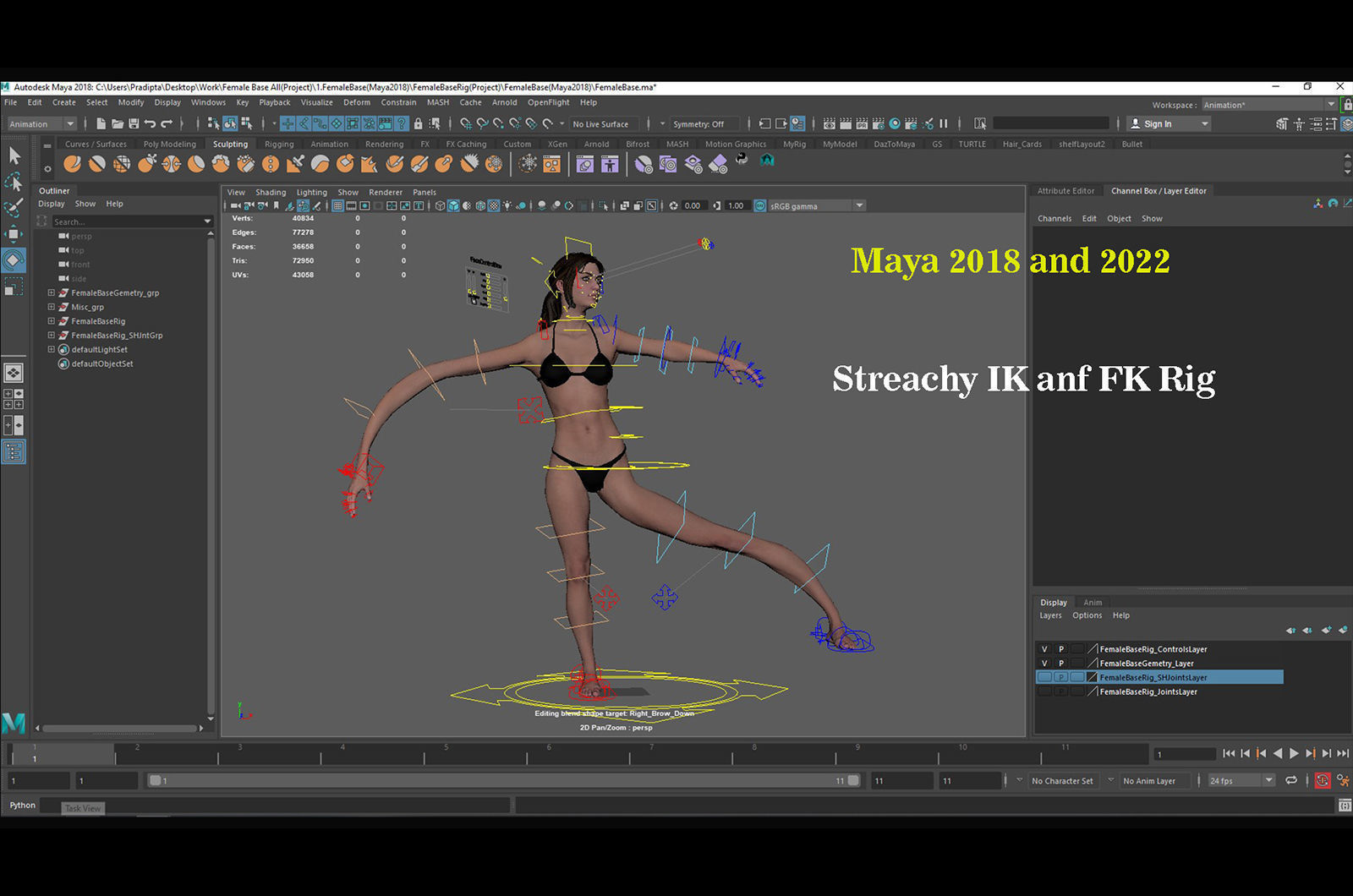
Task: Click the Pause icon in status line
Action: click(x=944, y=123)
